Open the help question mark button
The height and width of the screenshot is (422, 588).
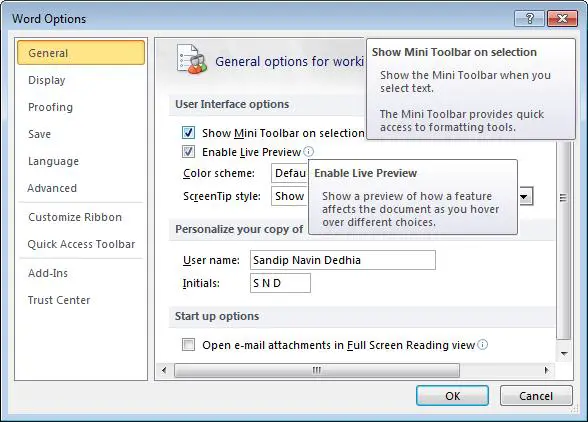530,18
